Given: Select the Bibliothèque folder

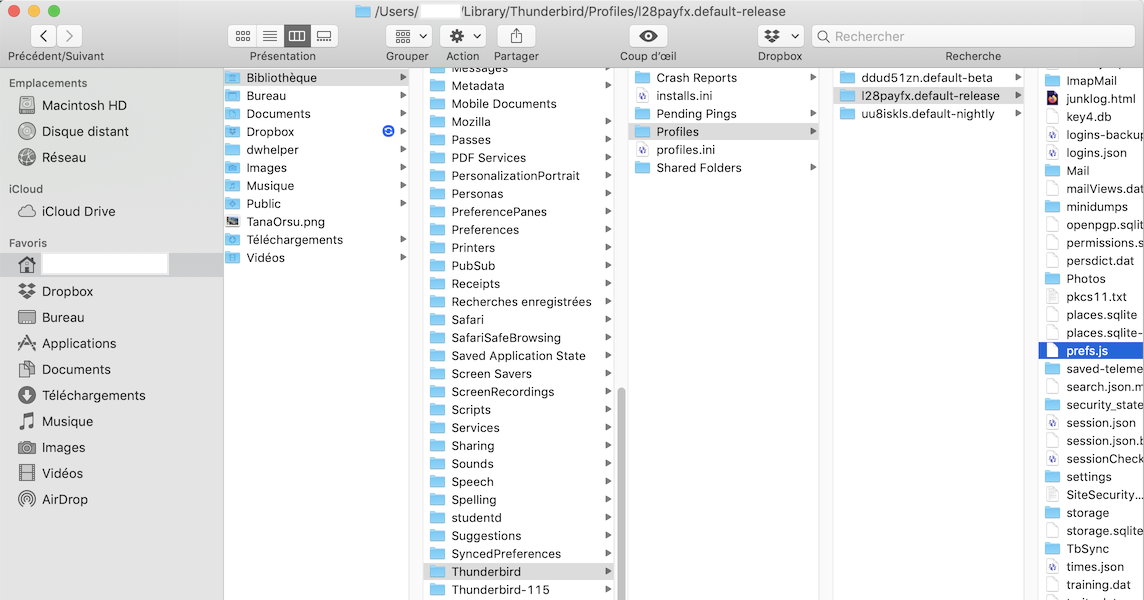Looking at the screenshot, I should click(316, 77).
